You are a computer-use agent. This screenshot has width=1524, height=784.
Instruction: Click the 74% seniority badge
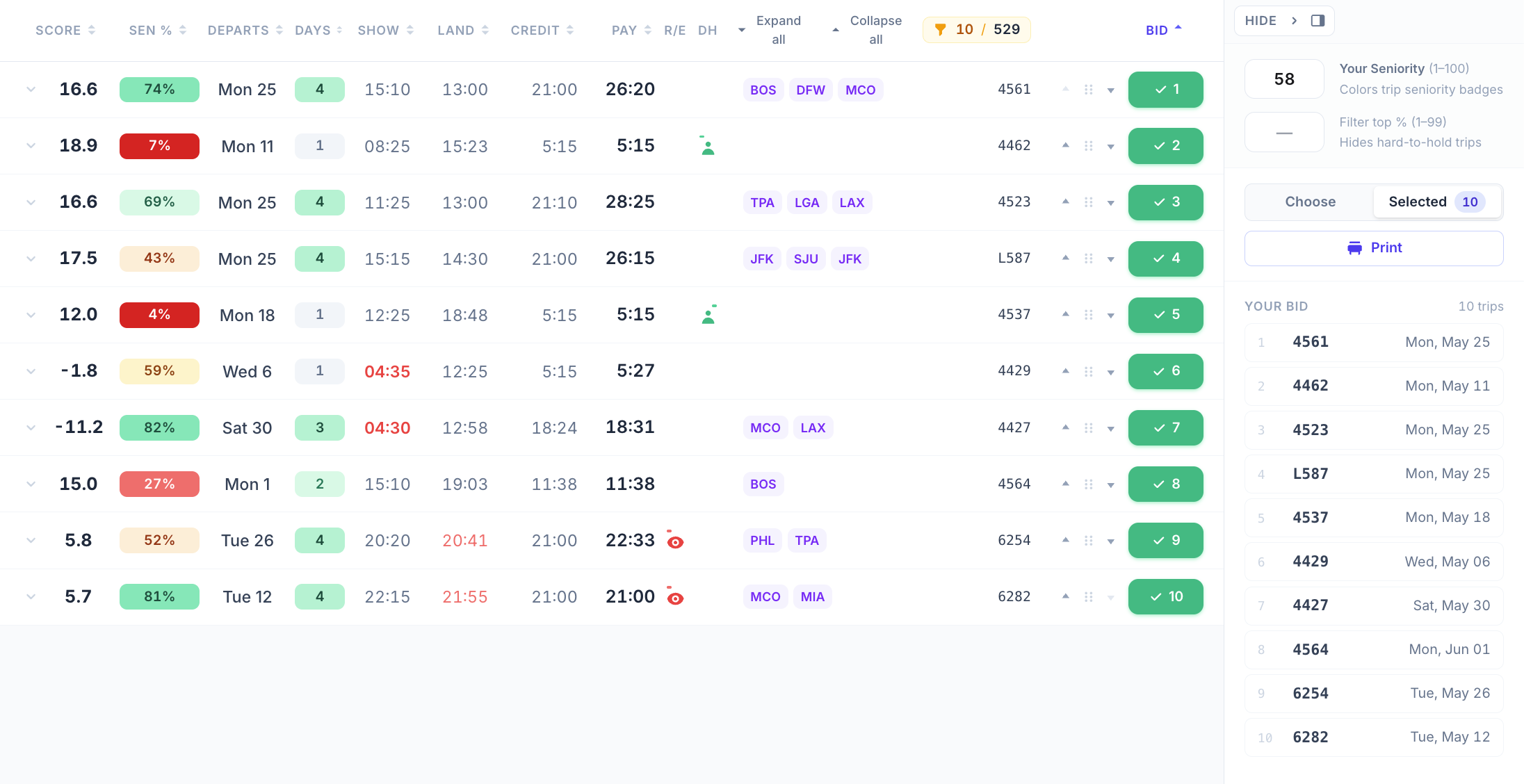click(159, 90)
